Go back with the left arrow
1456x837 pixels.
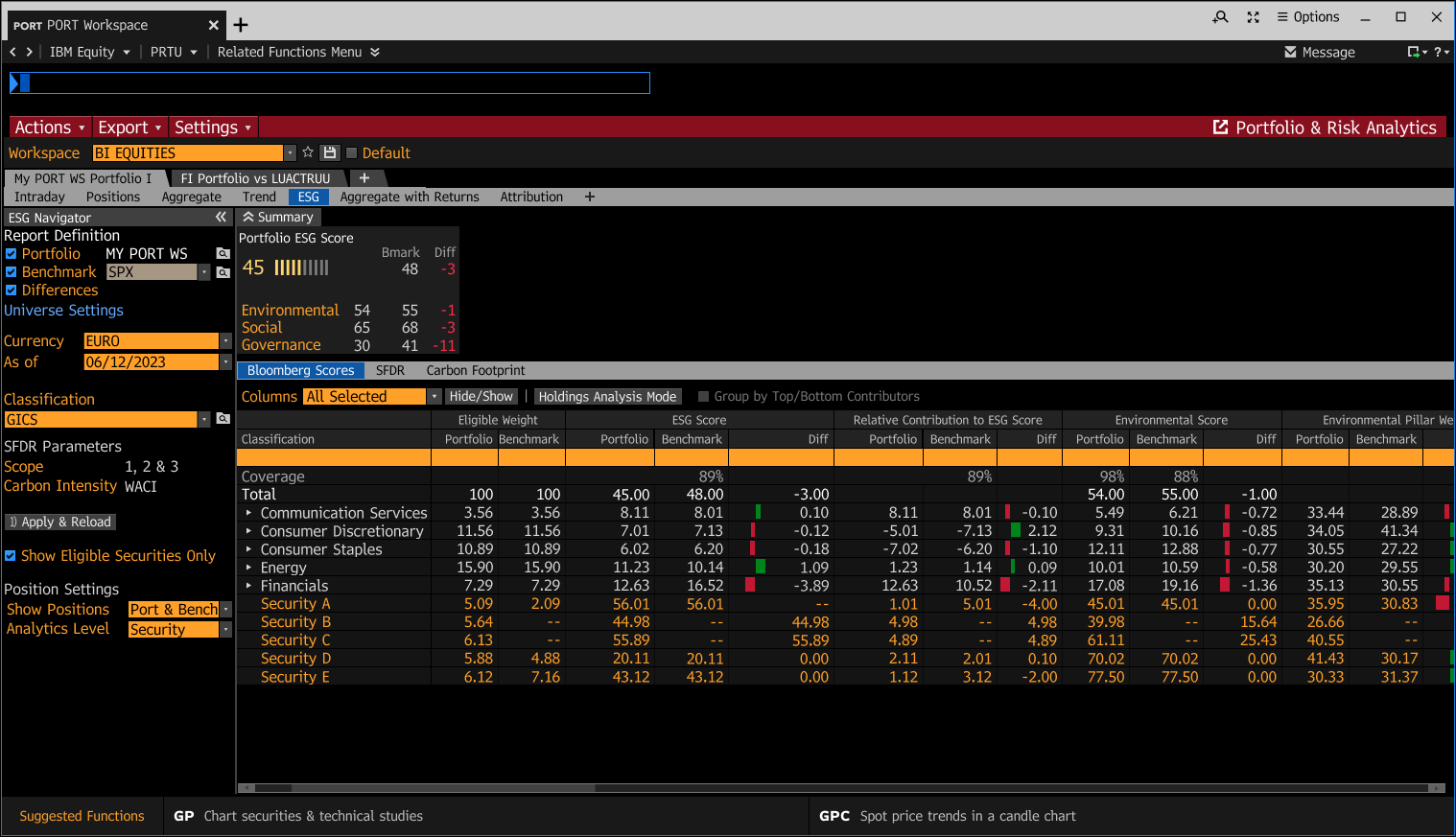pos(13,52)
